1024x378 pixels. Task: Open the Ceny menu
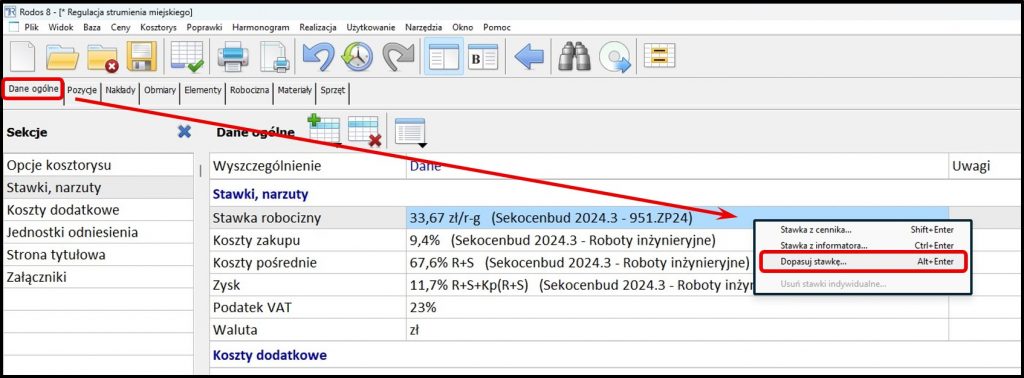pos(120,27)
